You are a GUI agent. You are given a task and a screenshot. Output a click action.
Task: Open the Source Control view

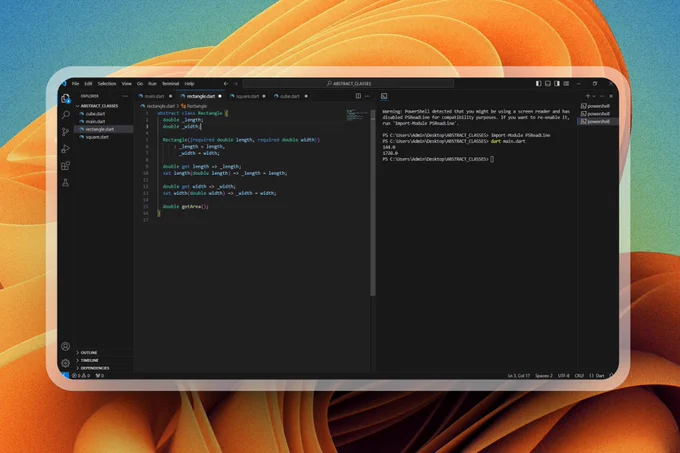tap(65, 132)
